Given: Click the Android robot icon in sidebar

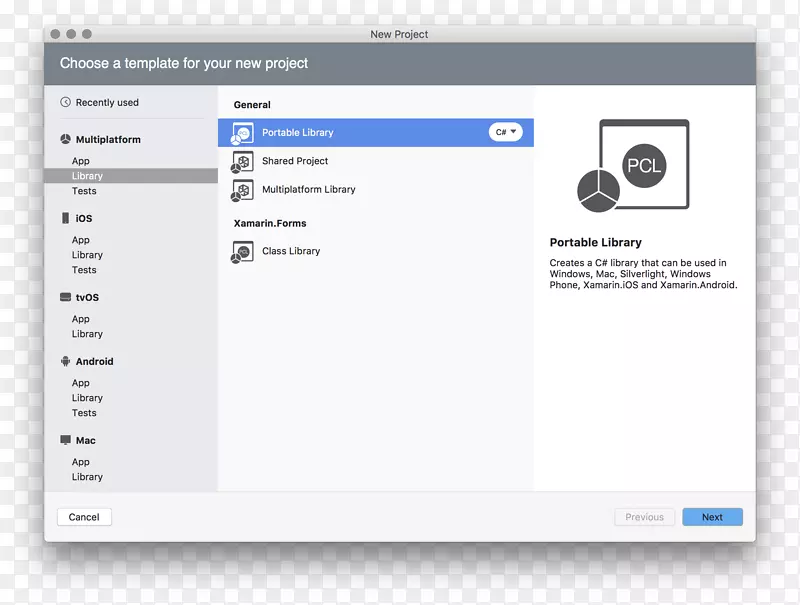Looking at the screenshot, I should pyautogui.click(x=64, y=361).
